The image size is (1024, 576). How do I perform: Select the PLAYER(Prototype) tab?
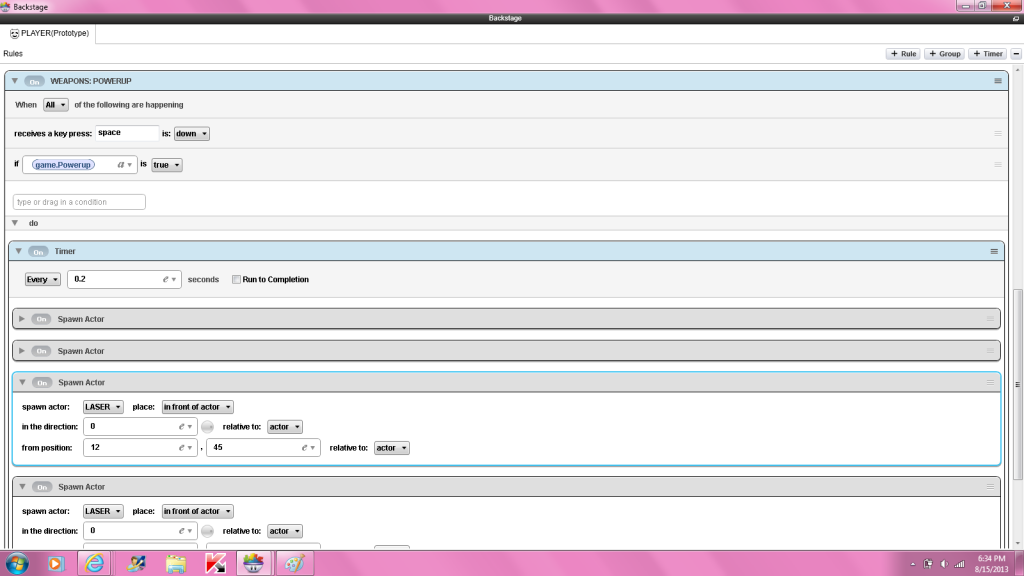click(49, 33)
